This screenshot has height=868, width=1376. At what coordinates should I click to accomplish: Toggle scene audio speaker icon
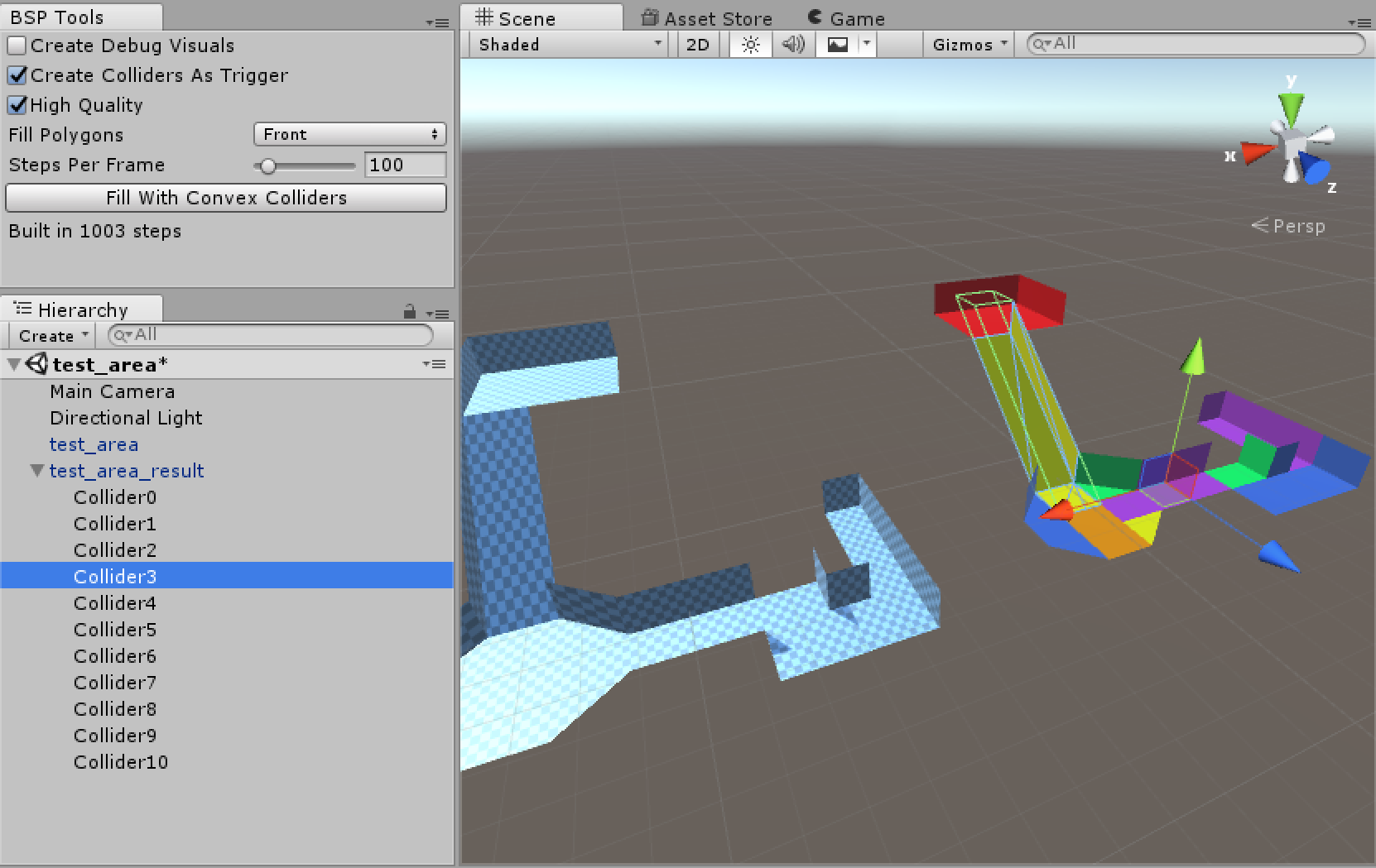(793, 45)
